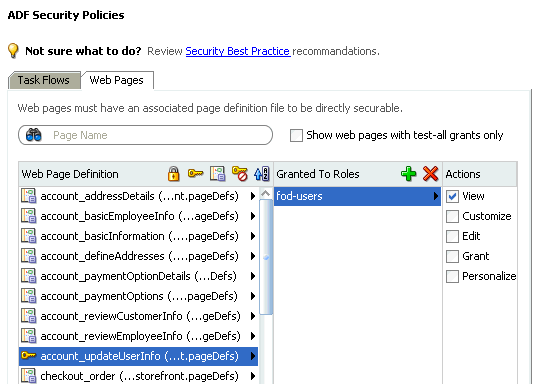Click page icon beside checkout_order
The width and height of the screenshot is (536, 384).
[28, 376]
